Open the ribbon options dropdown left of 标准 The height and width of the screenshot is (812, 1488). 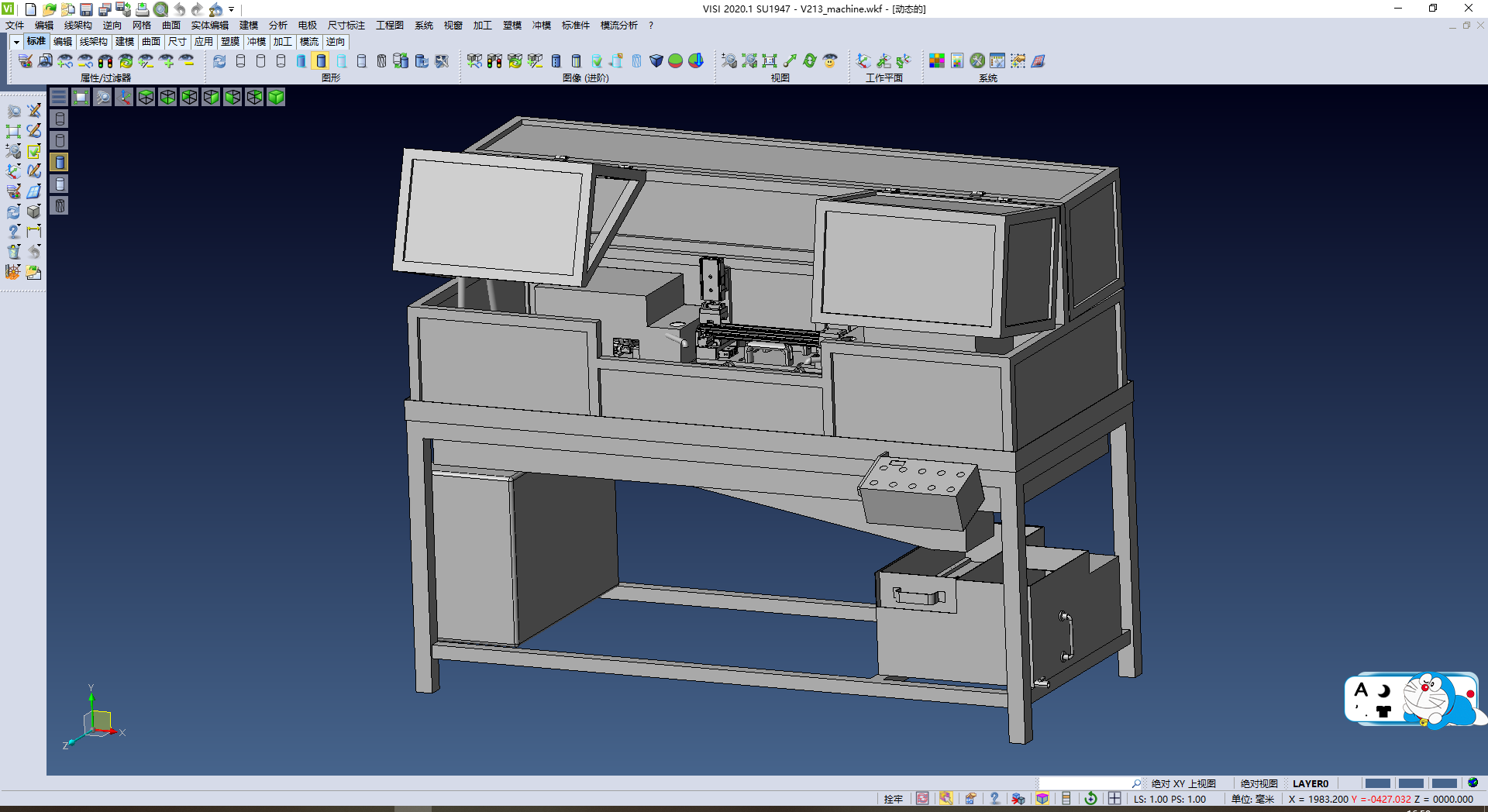coord(16,42)
